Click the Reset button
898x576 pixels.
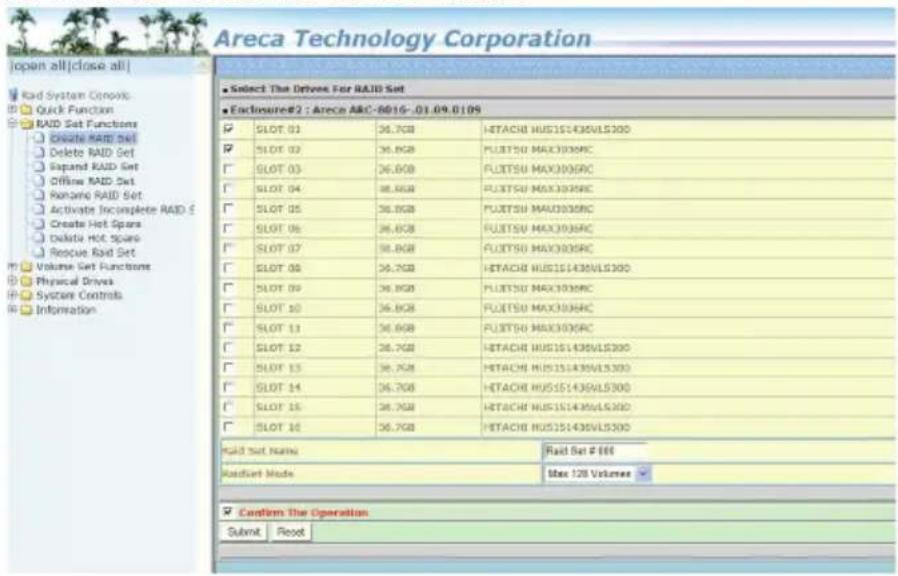[x=291, y=532]
